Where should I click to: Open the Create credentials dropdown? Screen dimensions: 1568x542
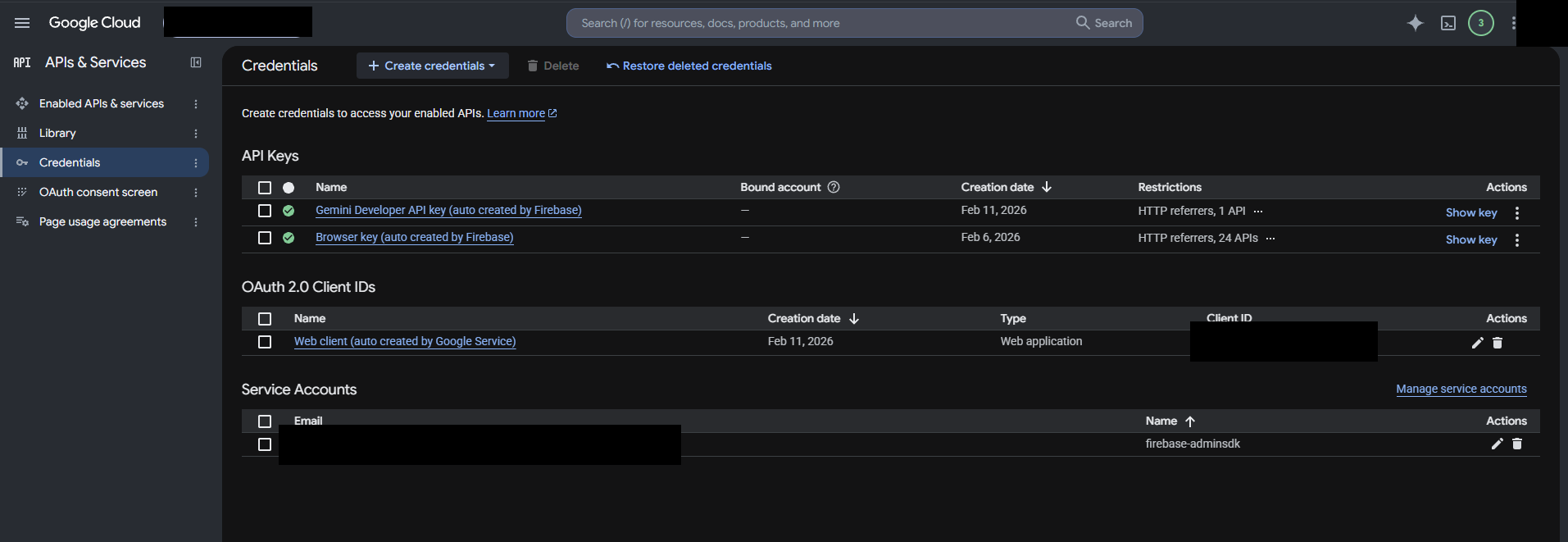(x=432, y=66)
